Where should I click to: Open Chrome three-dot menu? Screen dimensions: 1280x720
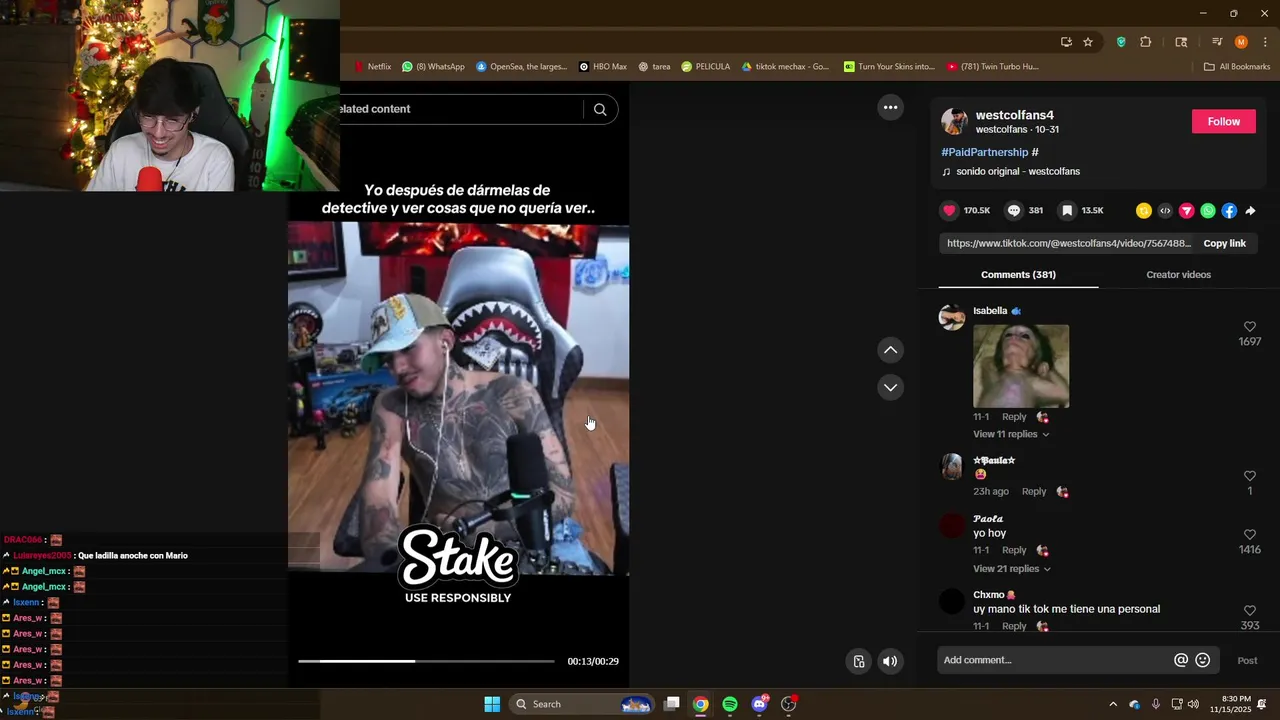1264,42
